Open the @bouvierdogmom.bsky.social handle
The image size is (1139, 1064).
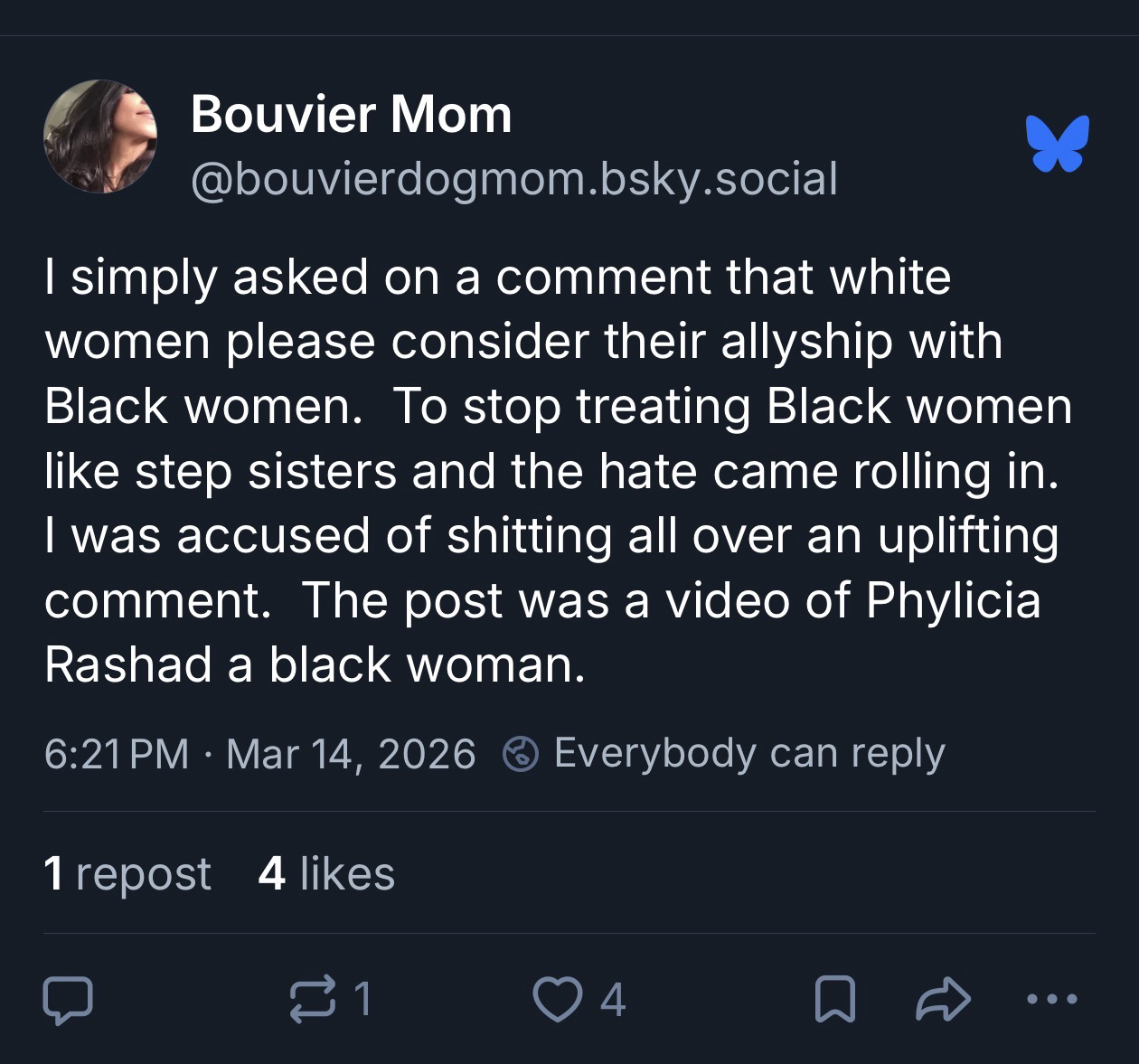[513, 178]
